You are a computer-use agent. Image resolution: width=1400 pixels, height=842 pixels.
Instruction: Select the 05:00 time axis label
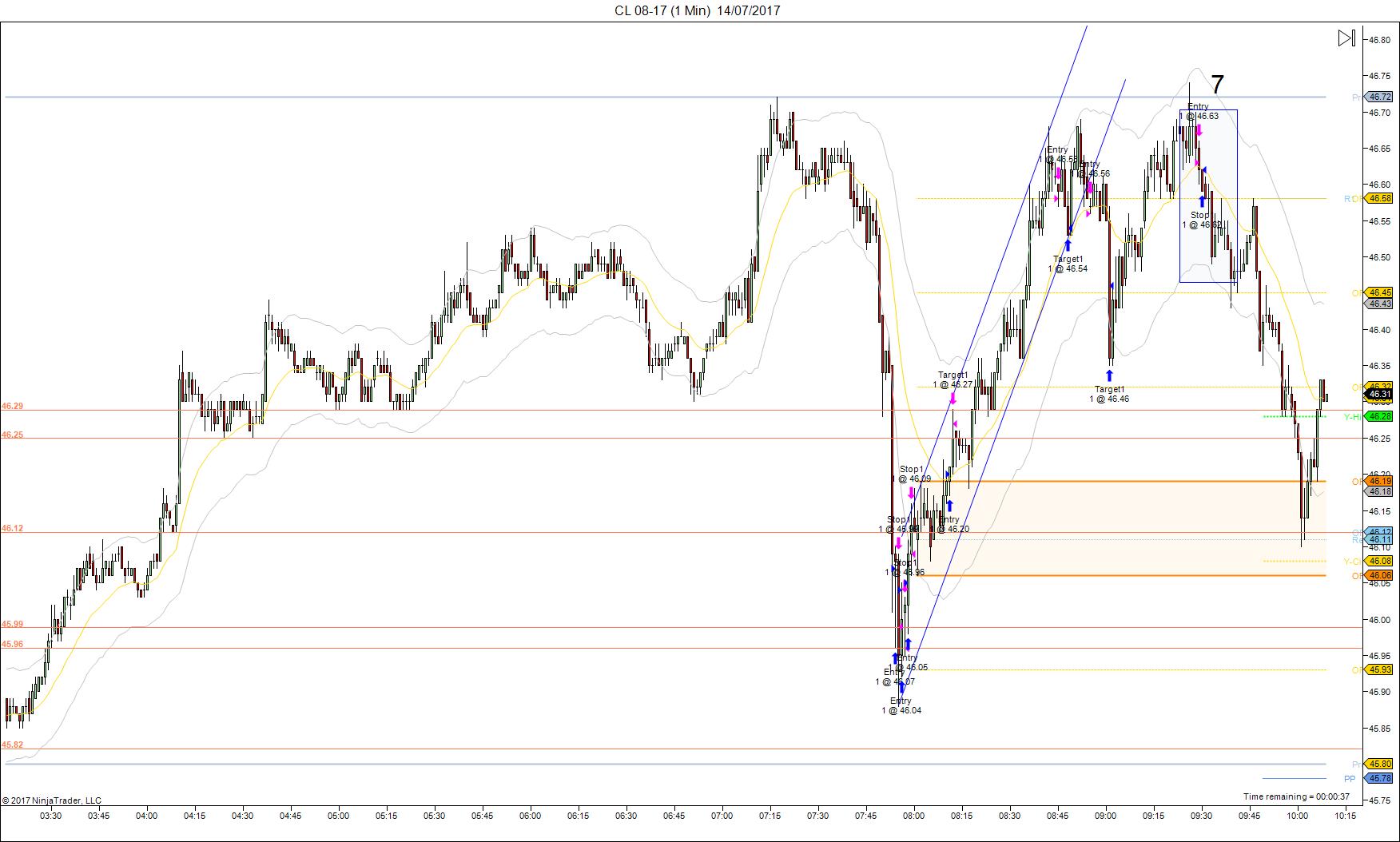pyautogui.click(x=338, y=816)
